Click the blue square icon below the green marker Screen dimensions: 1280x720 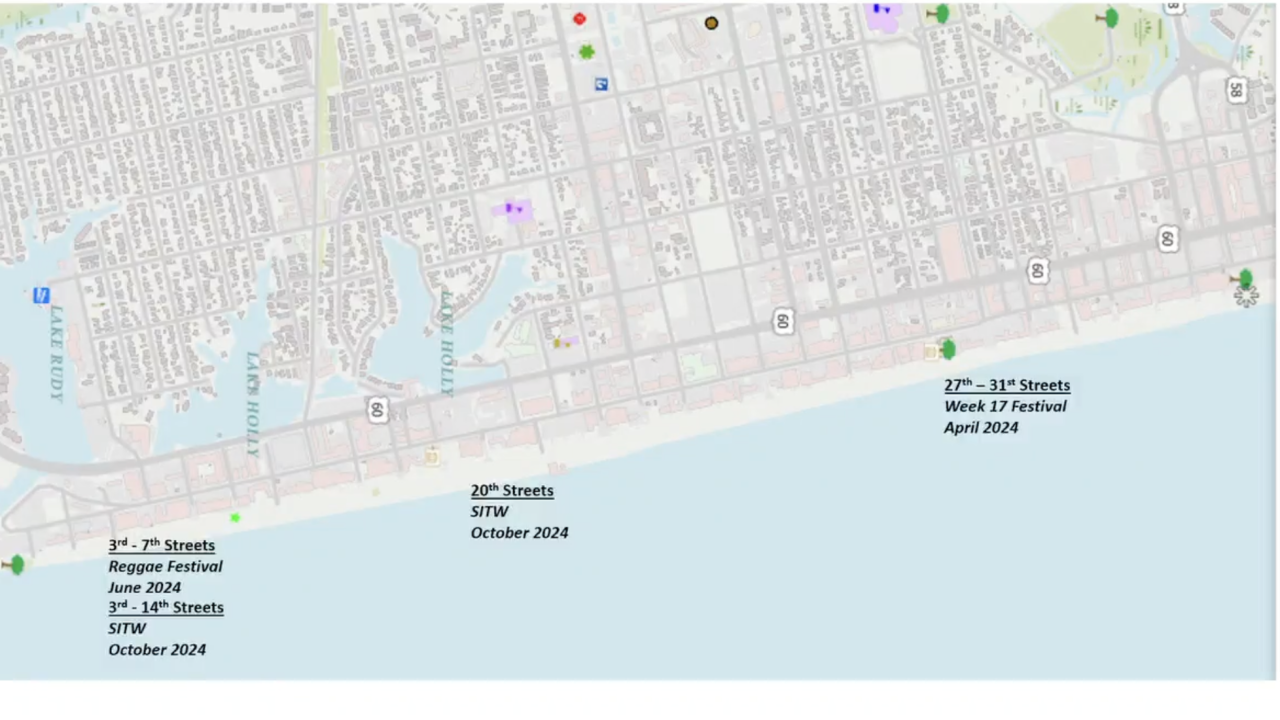[601, 85]
